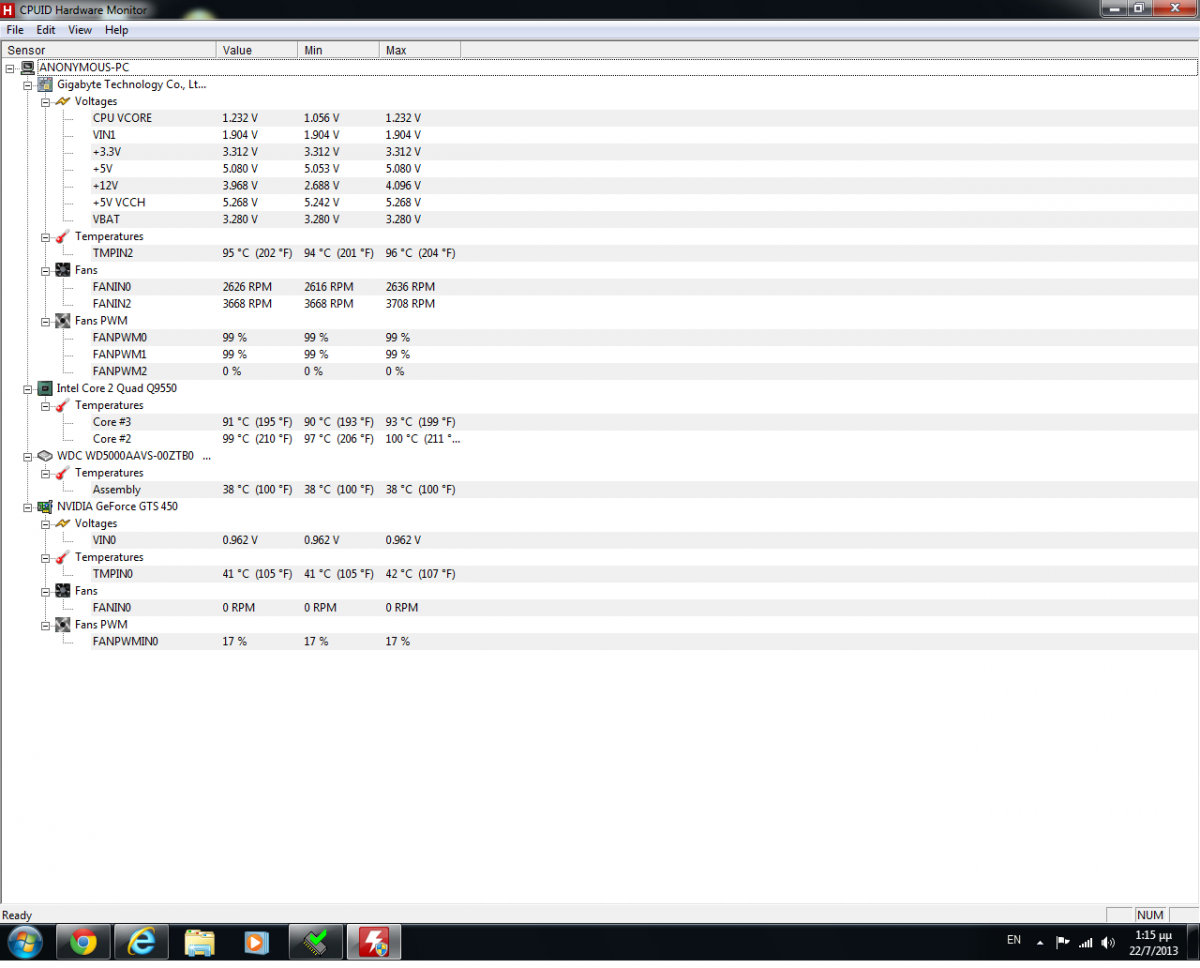Click the motherboard icon beside Gigabyte Technology
This screenshot has height=968, width=1200.
click(x=45, y=85)
